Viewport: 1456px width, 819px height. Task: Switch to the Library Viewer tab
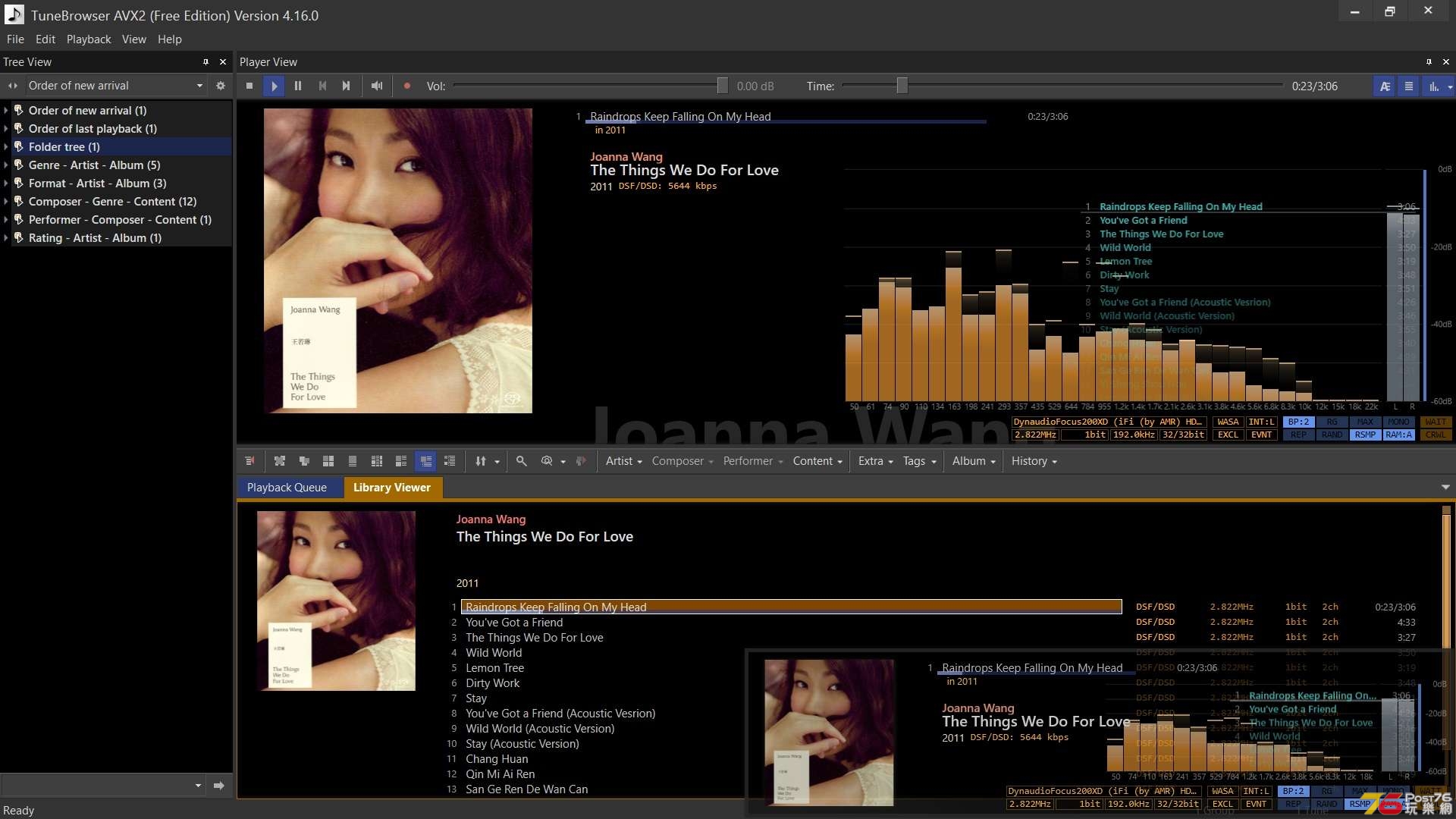coord(392,488)
